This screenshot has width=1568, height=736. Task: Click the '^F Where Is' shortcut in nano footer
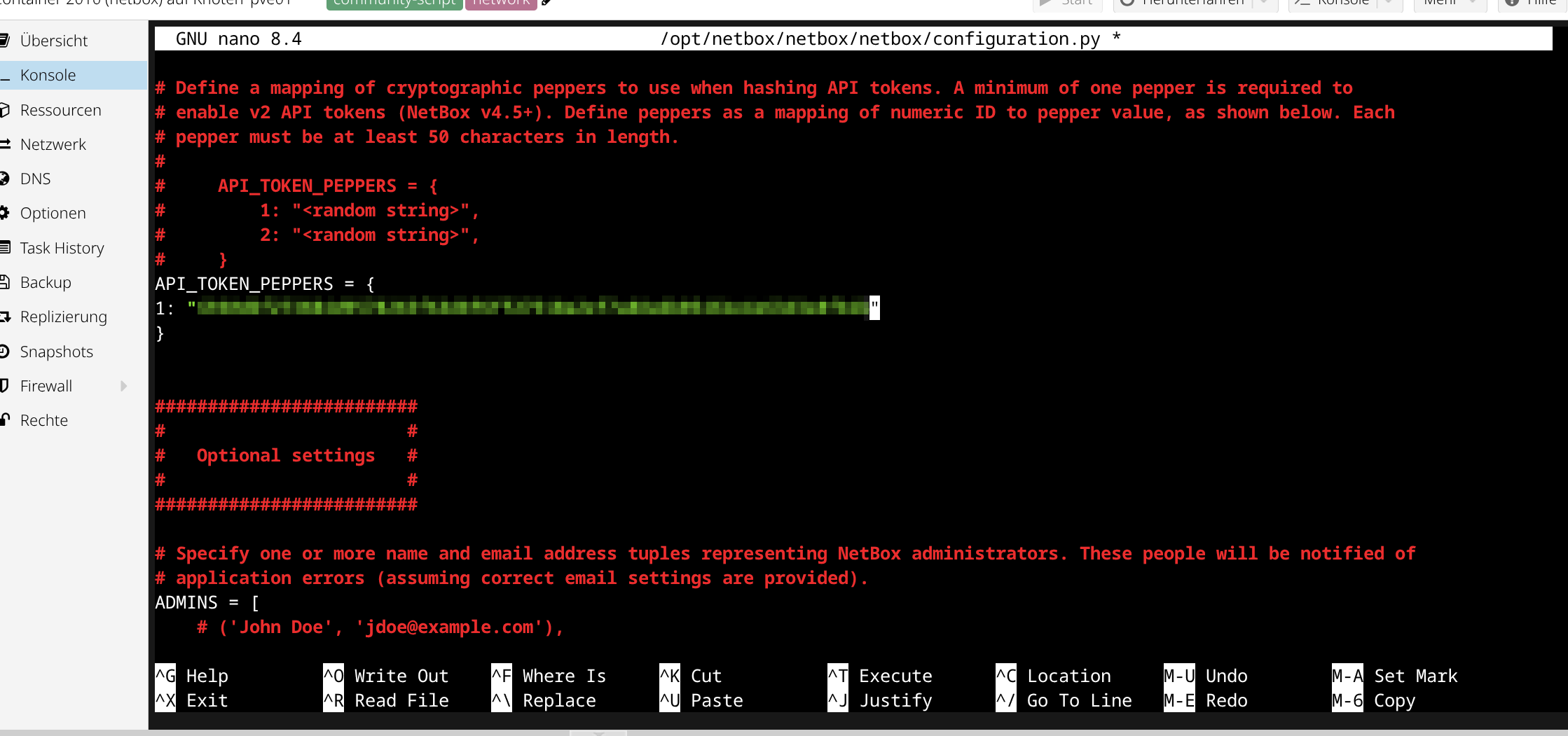(x=549, y=676)
